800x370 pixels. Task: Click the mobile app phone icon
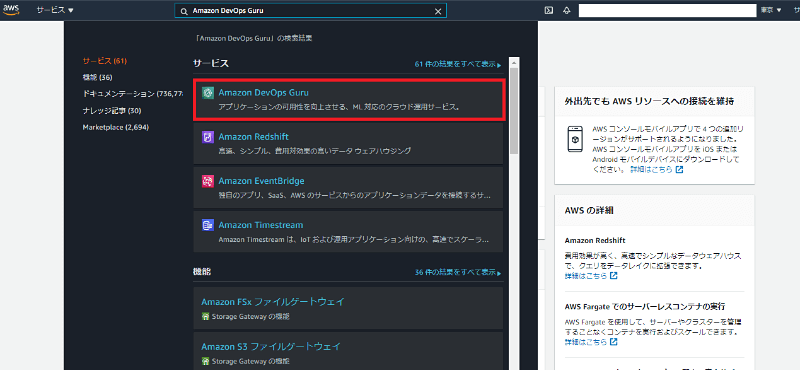(575, 138)
